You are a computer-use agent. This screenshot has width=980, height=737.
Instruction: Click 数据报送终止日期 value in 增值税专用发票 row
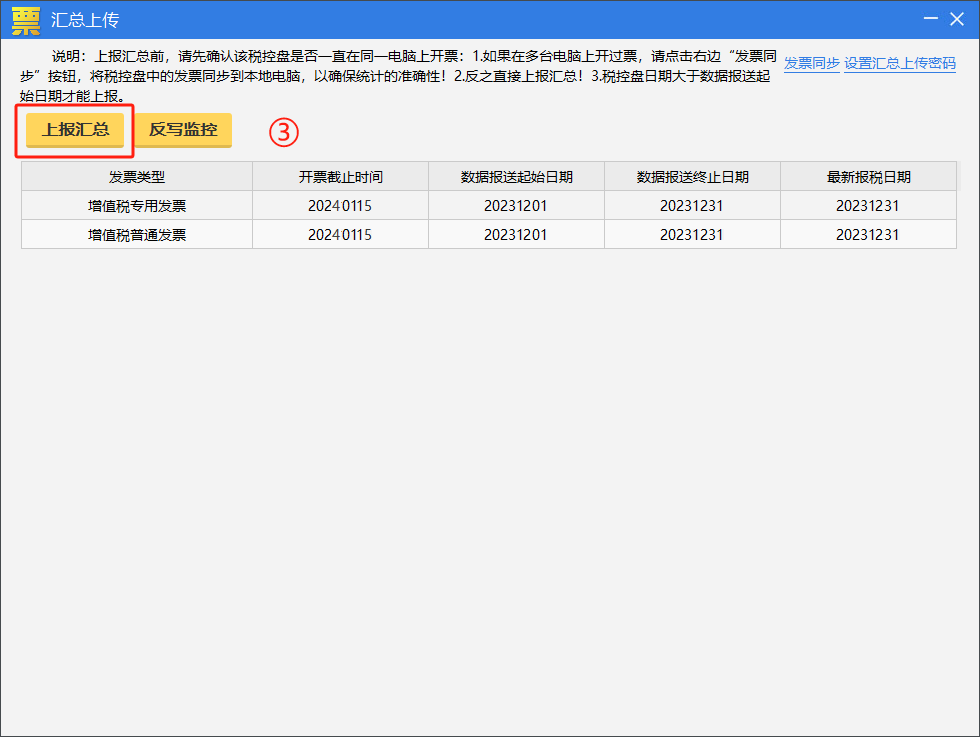pyautogui.click(x=692, y=206)
